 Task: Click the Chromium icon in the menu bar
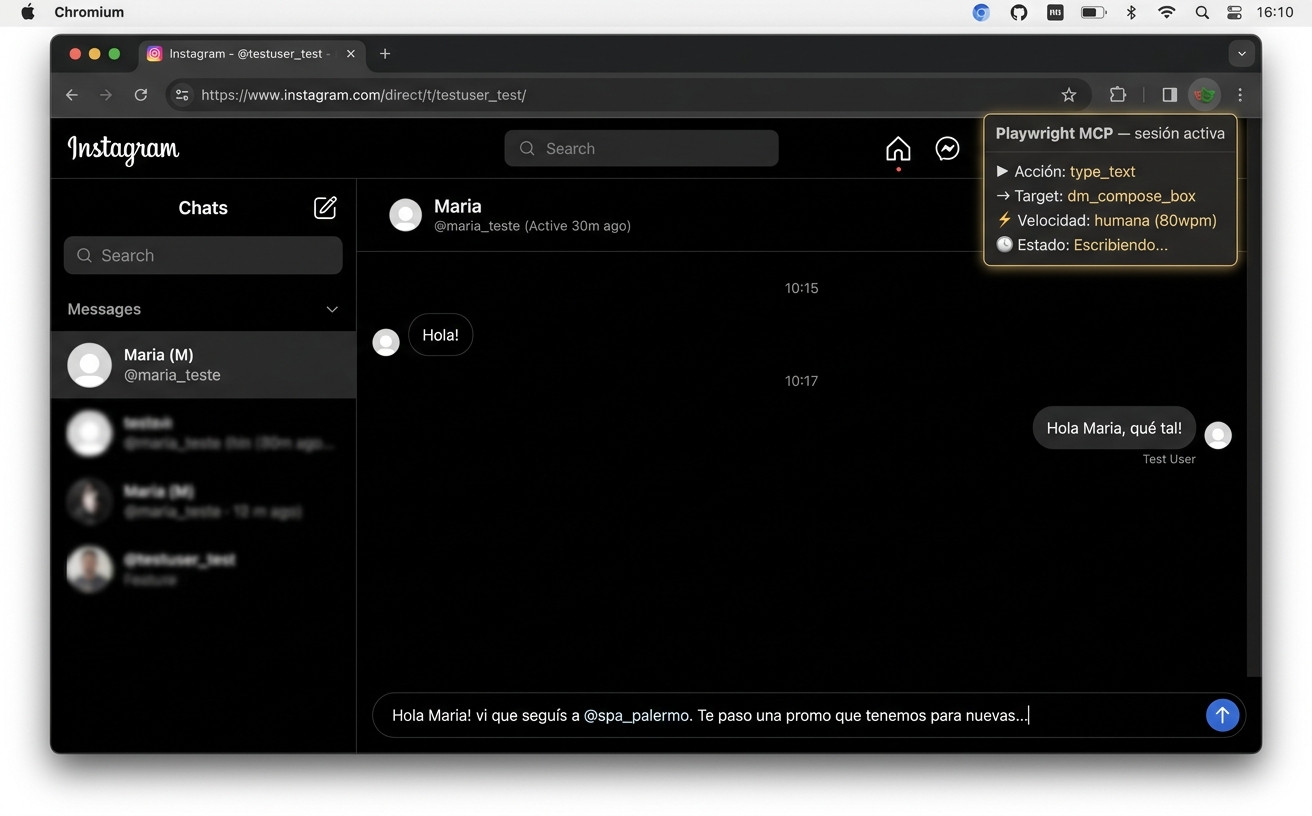pyautogui.click(x=981, y=12)
